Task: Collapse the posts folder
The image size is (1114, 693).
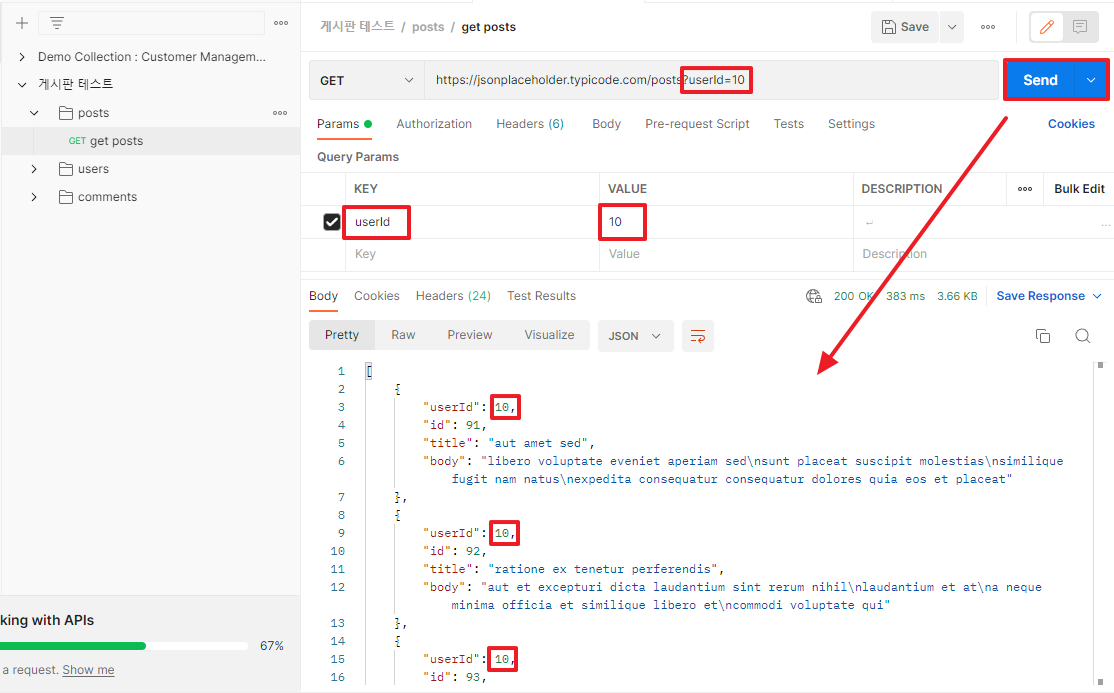Action: click(x=34, y=113)
